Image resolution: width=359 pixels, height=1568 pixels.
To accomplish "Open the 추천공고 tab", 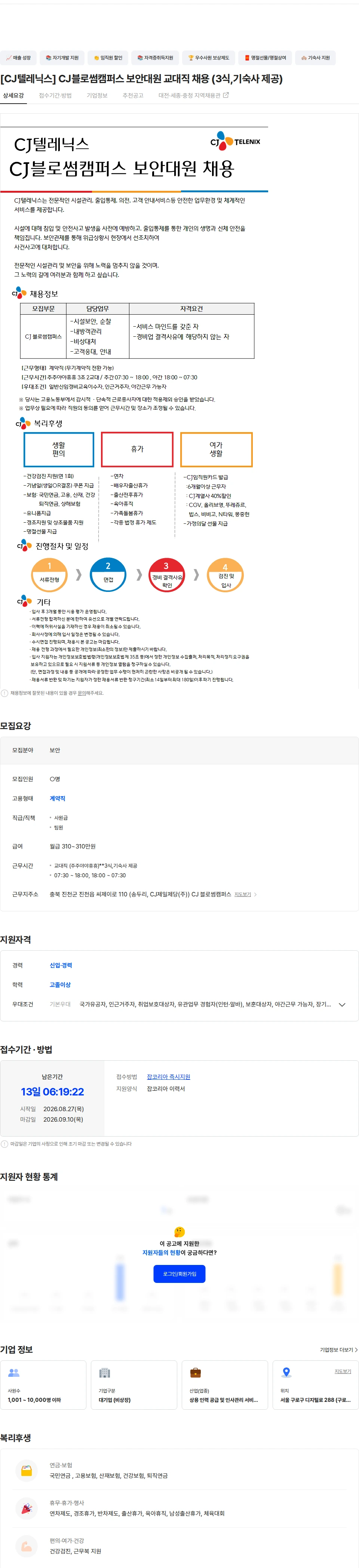I will (133, 95).
